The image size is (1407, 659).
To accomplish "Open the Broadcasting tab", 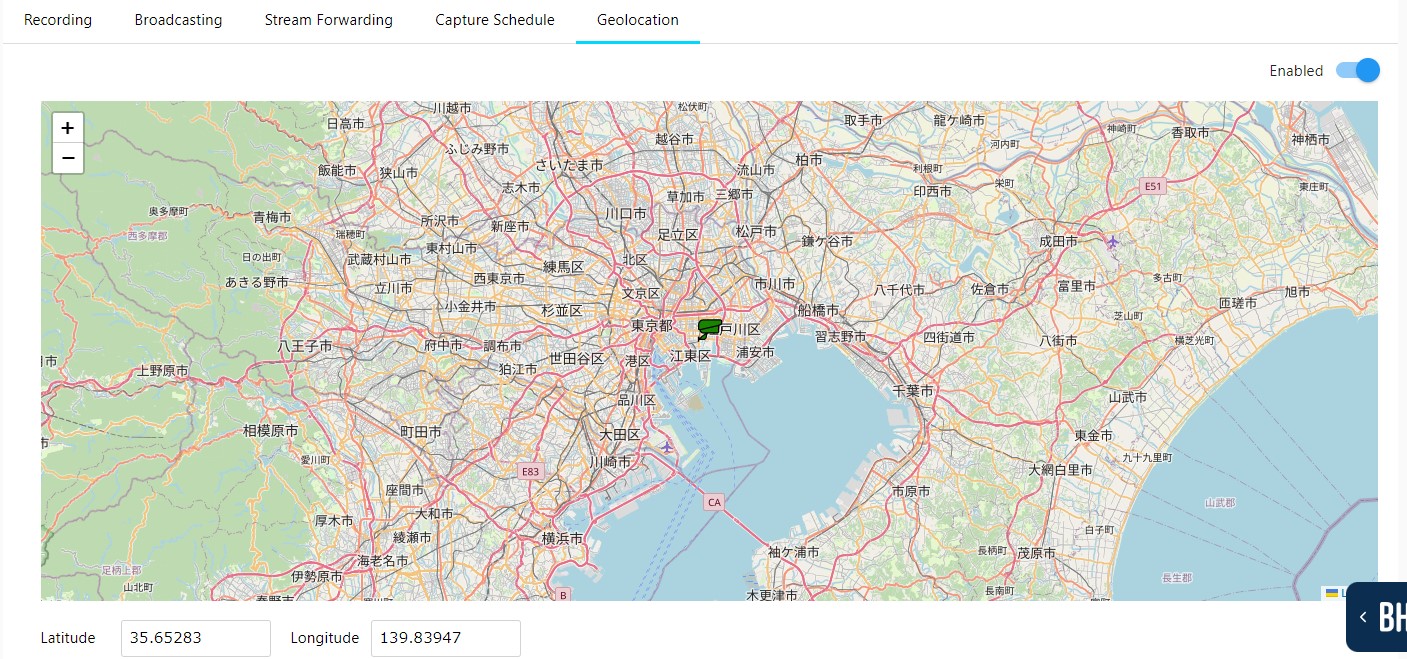I will (178, 20).
